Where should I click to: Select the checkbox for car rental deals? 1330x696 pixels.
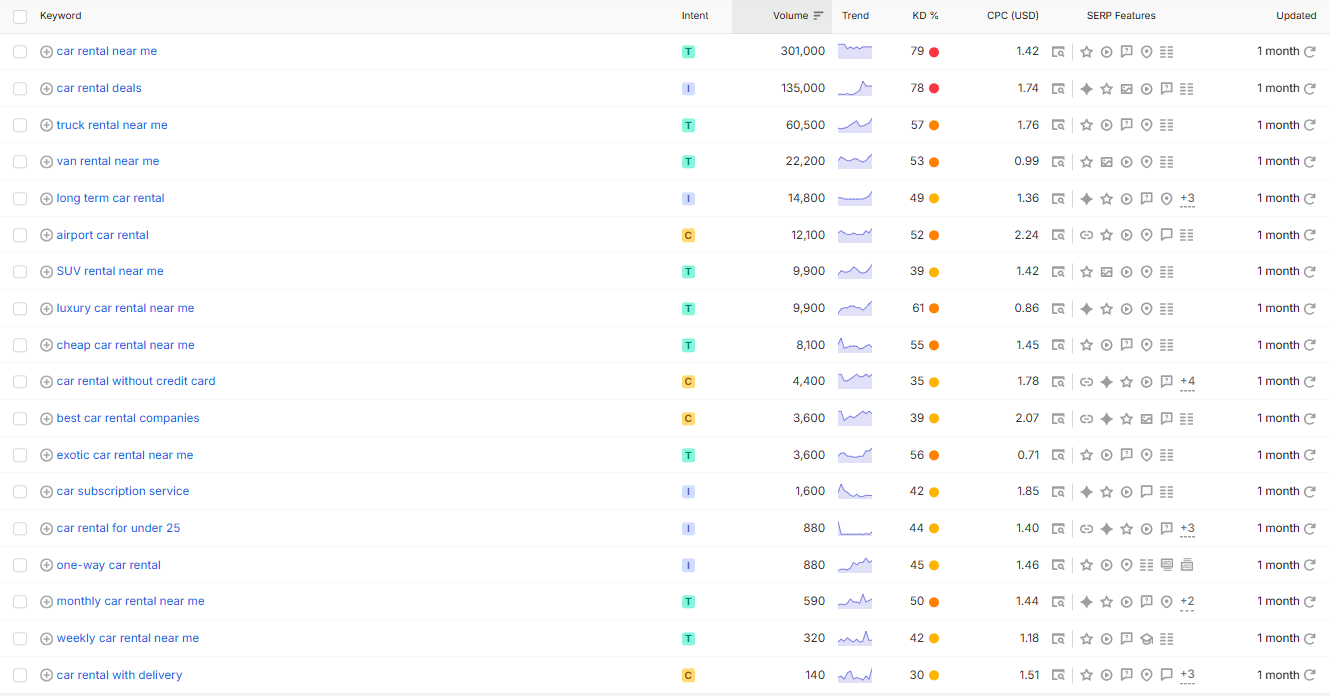pos(20,89)
